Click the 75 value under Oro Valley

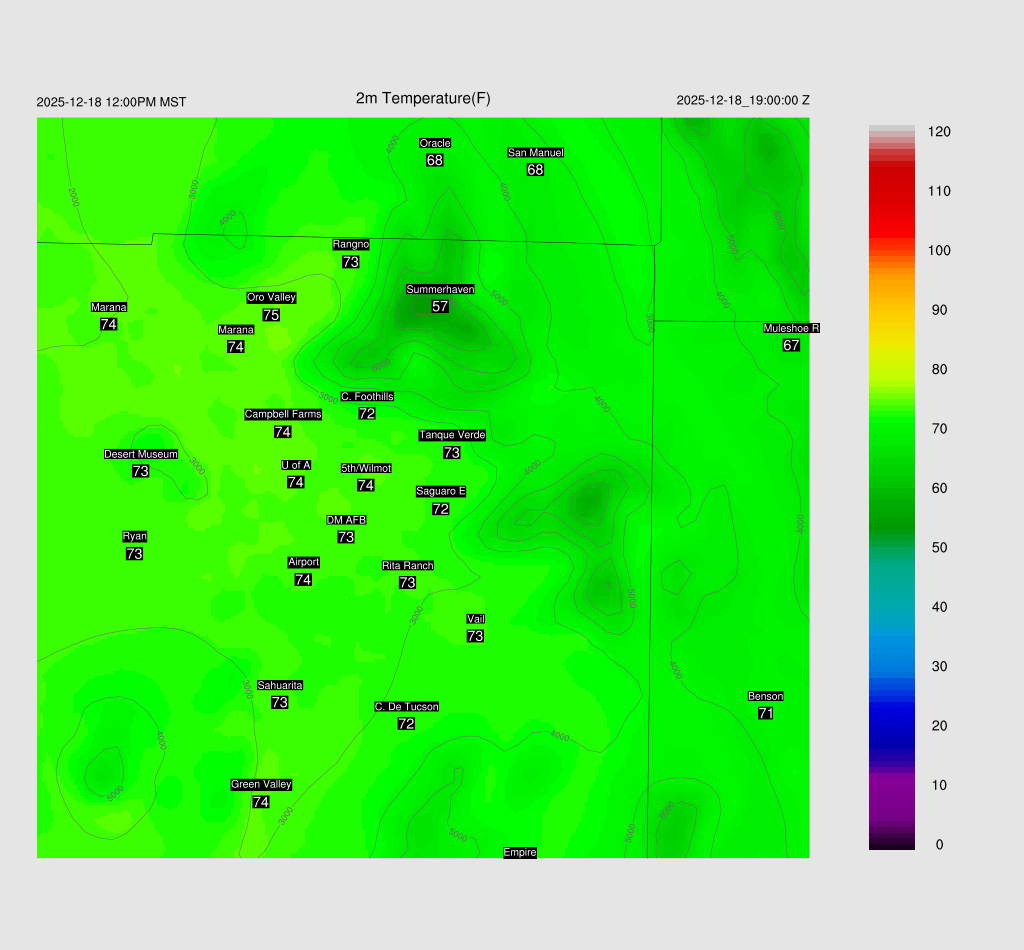coord(271,315)
